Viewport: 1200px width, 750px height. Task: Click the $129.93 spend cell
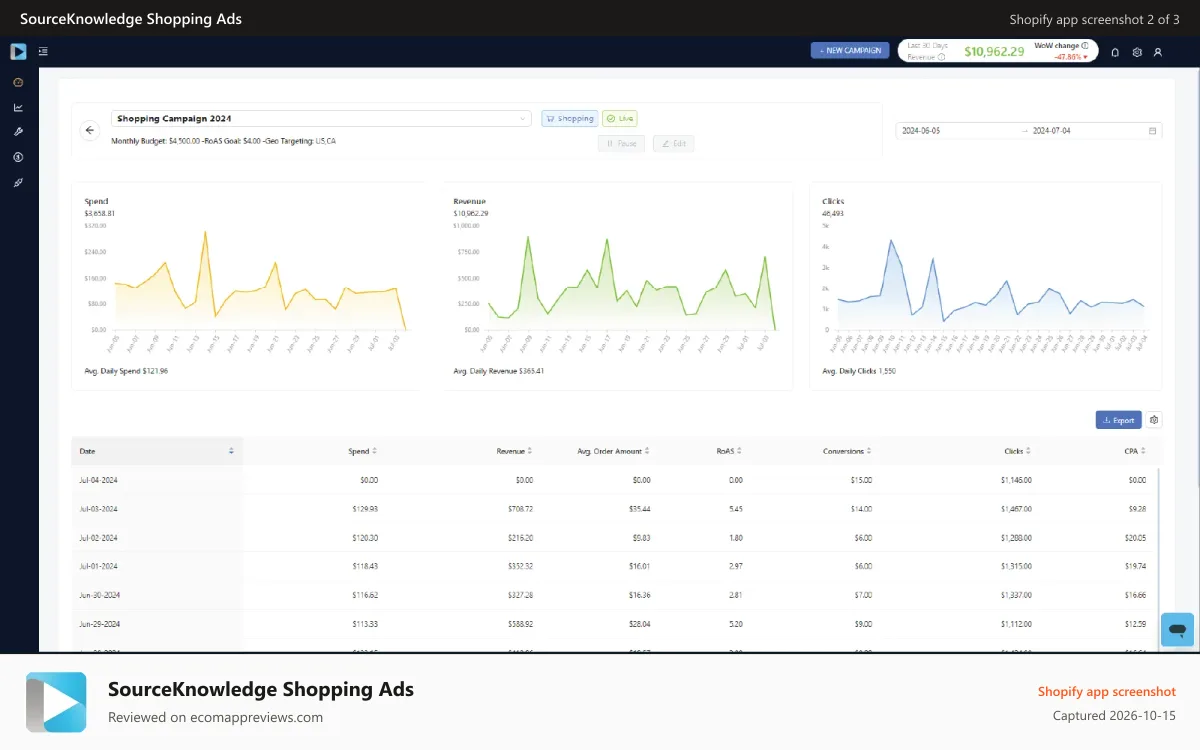coord(367,509)
